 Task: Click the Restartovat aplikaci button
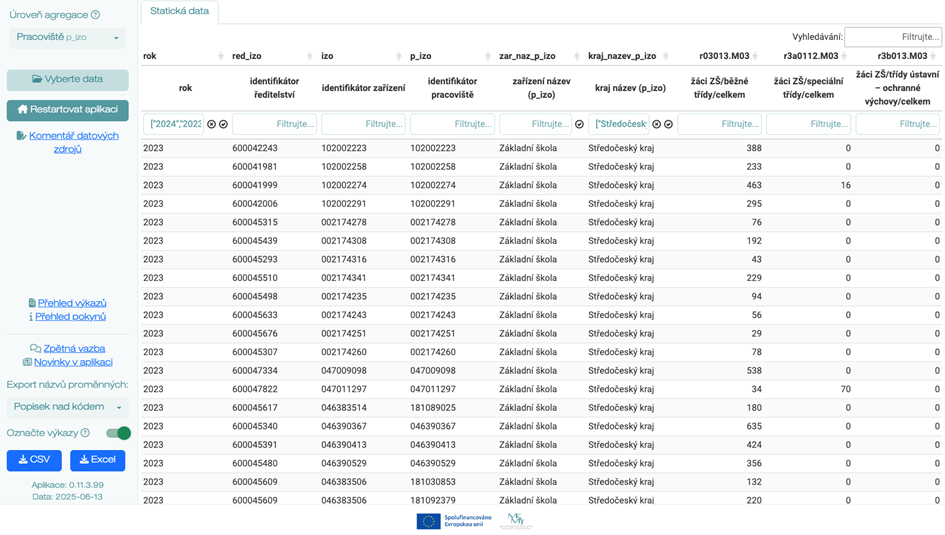coord(67,109)
